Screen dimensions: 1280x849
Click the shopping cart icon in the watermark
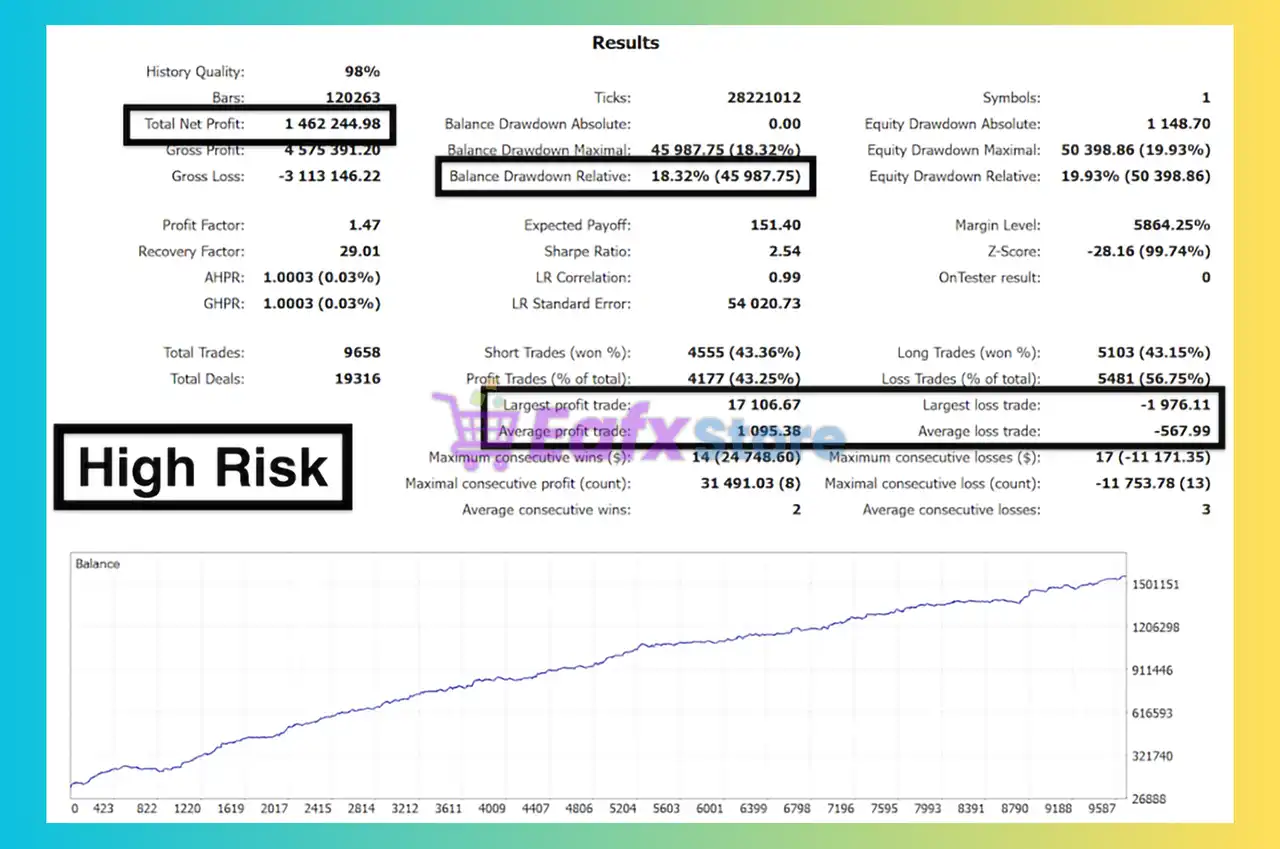(461, 421)
